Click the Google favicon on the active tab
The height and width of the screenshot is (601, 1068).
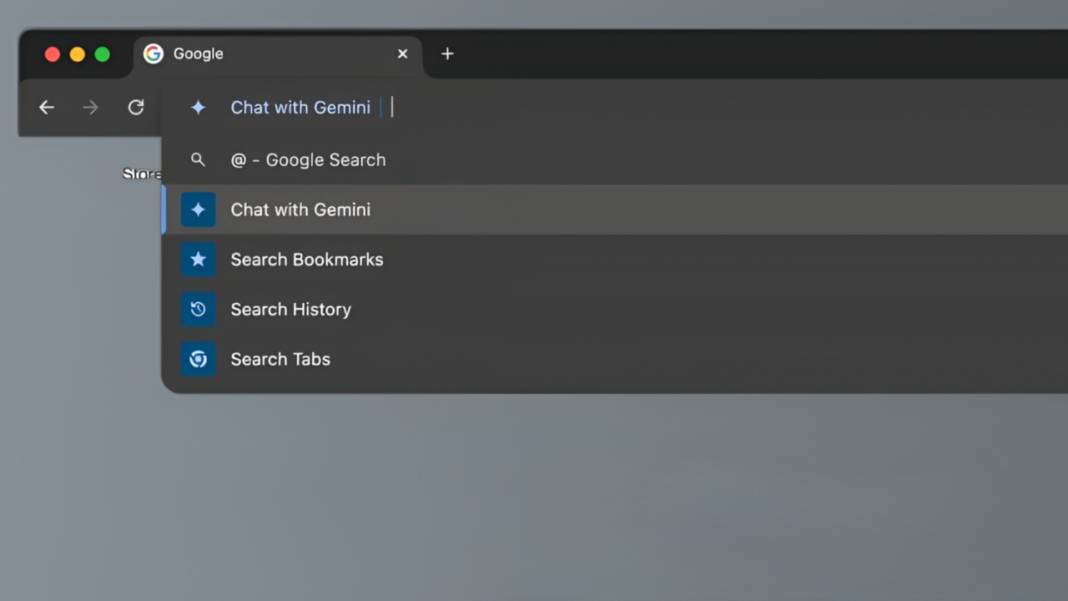[x=153, y=53]
